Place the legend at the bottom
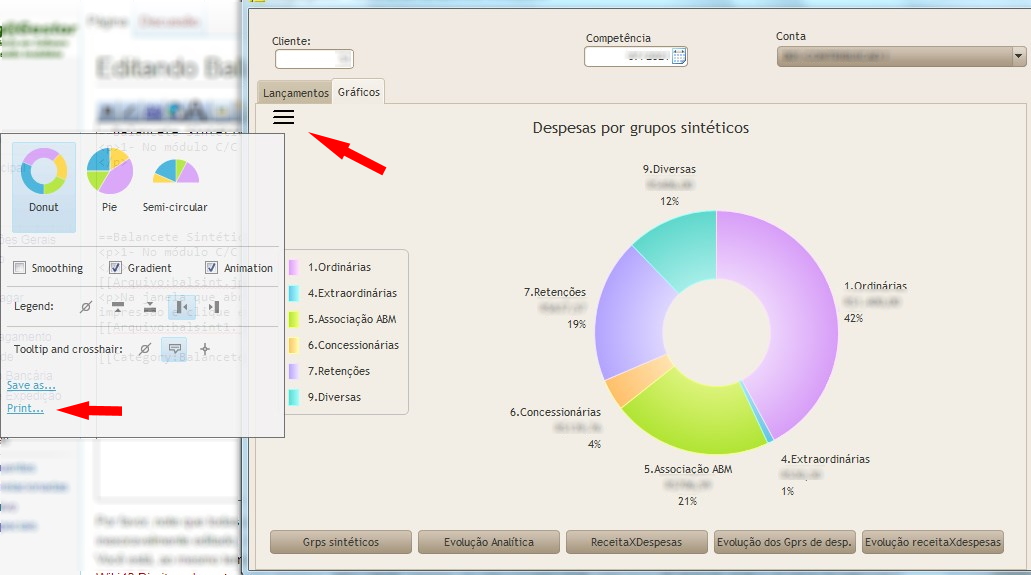 click(150, 307)
